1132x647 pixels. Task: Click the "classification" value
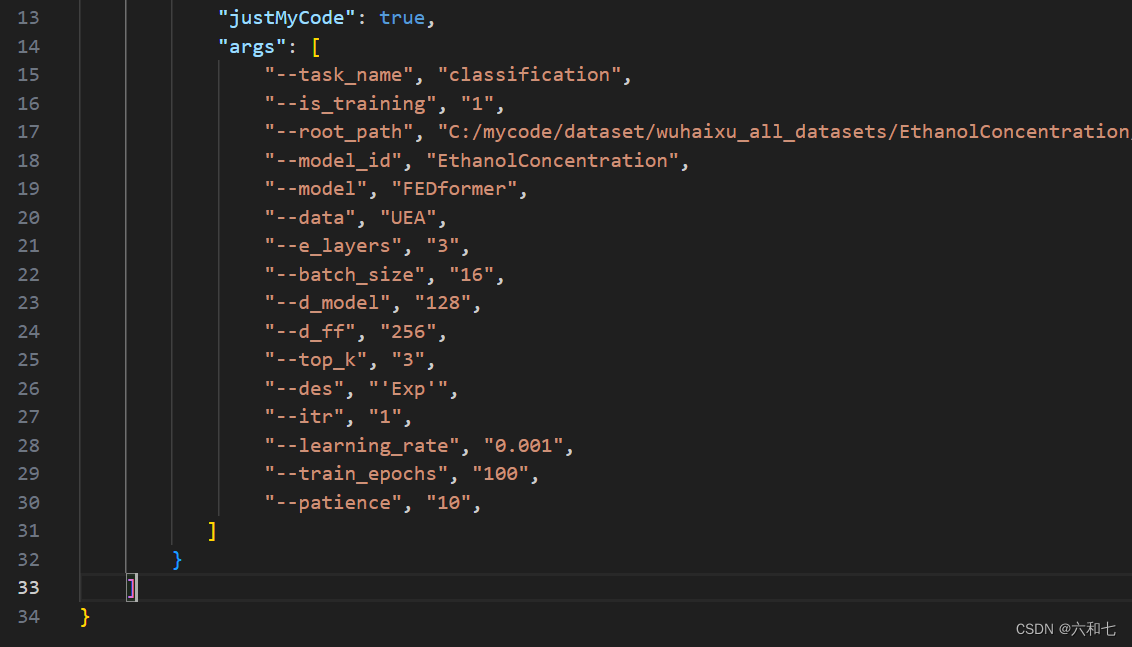click(529, 75)
